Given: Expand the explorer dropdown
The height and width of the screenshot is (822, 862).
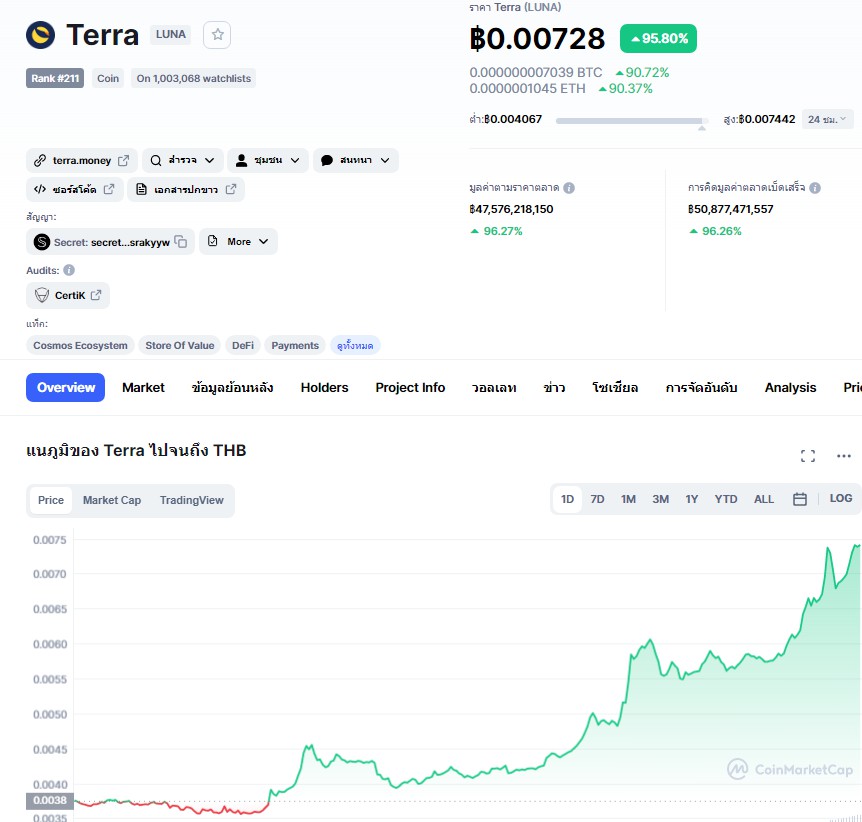Looking at the screenshot, I should 209,161.
